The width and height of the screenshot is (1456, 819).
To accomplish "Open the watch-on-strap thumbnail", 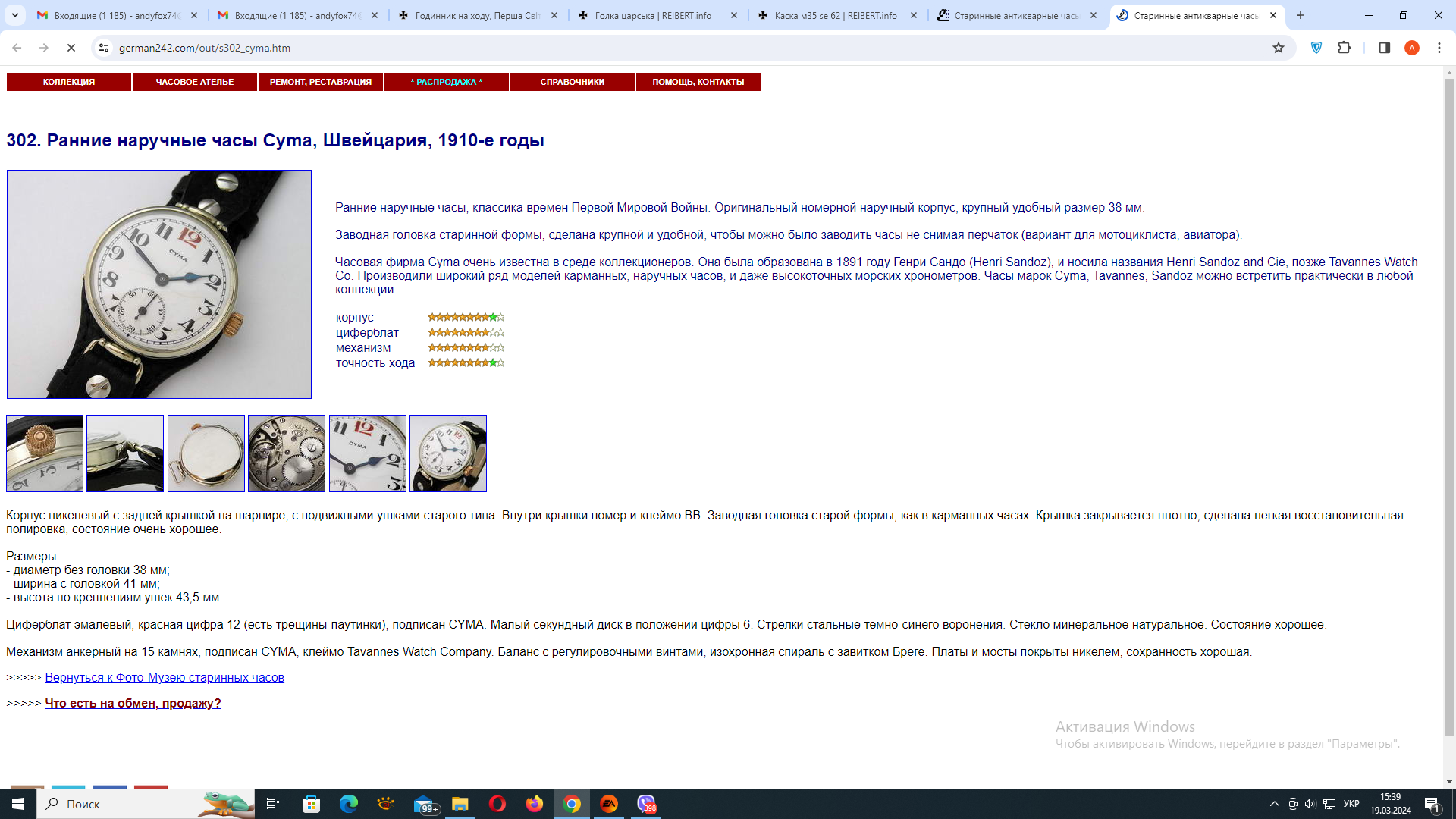I will (448, 453).
